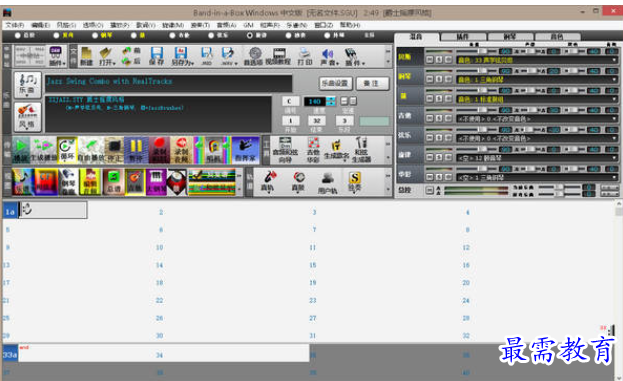Expand the drums track instrument dropdown
623x381 pixels.
614,99
